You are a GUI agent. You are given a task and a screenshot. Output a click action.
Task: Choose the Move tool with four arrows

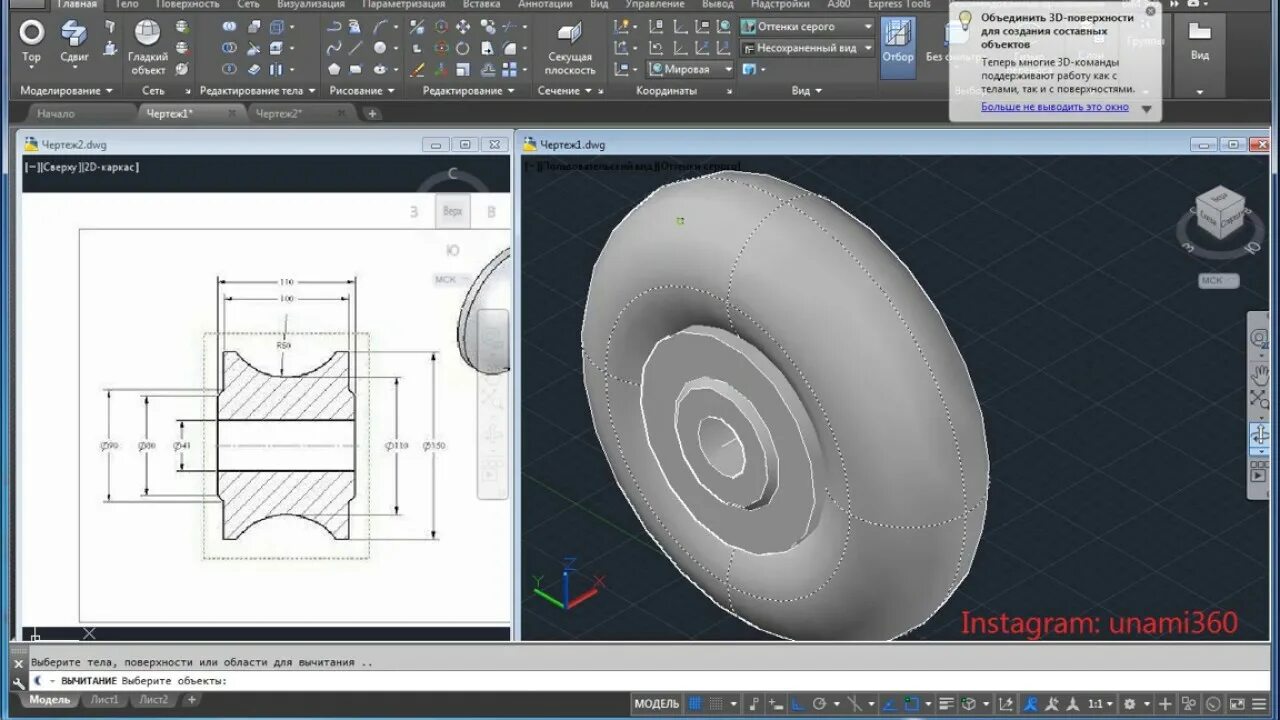click(463, 26)
